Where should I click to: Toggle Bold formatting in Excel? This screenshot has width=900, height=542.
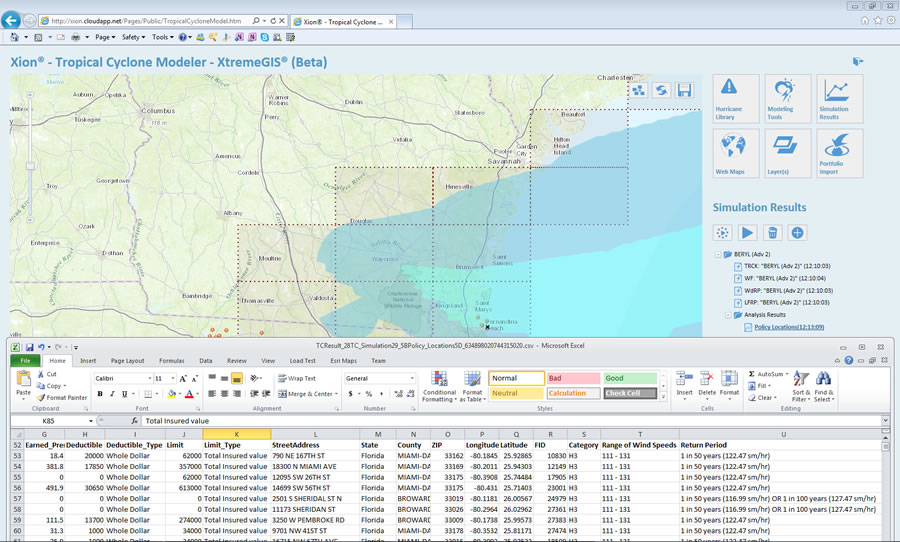100,394
